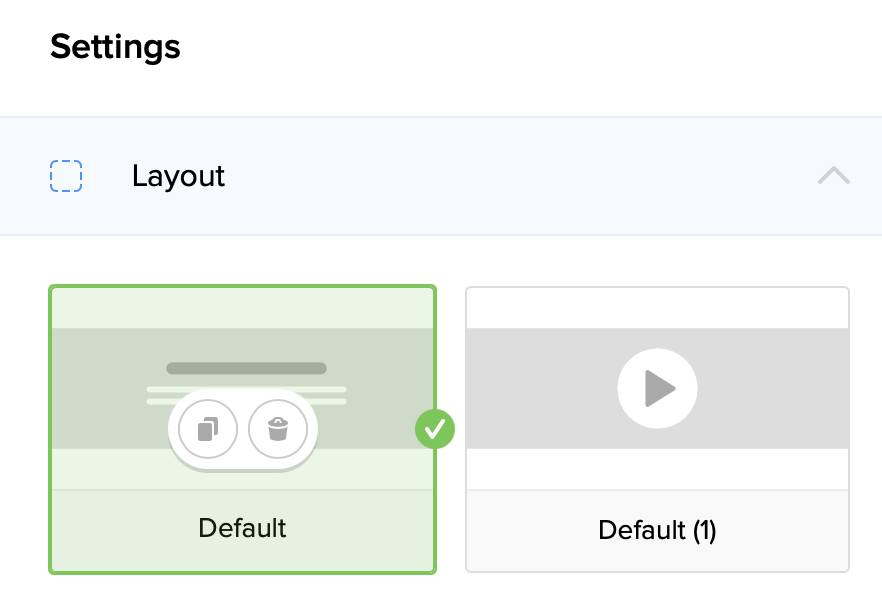Click the play icon in Default (1)
The width and height of the screenshot is (882, 610).
[657, 388]
